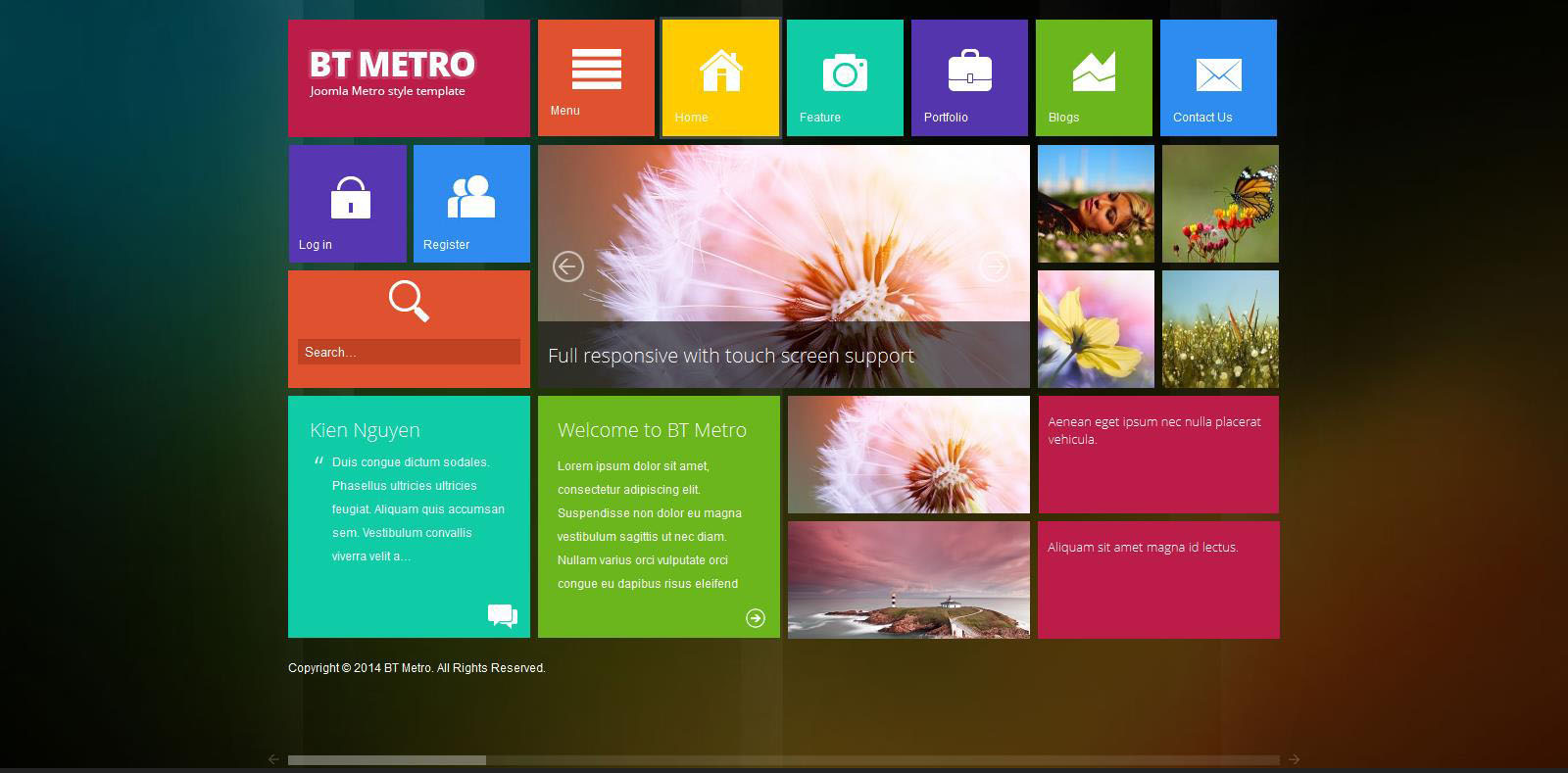Screen dimensions: 1568x773
Task: Open the Blogs chart tile
Action: 1094,77
